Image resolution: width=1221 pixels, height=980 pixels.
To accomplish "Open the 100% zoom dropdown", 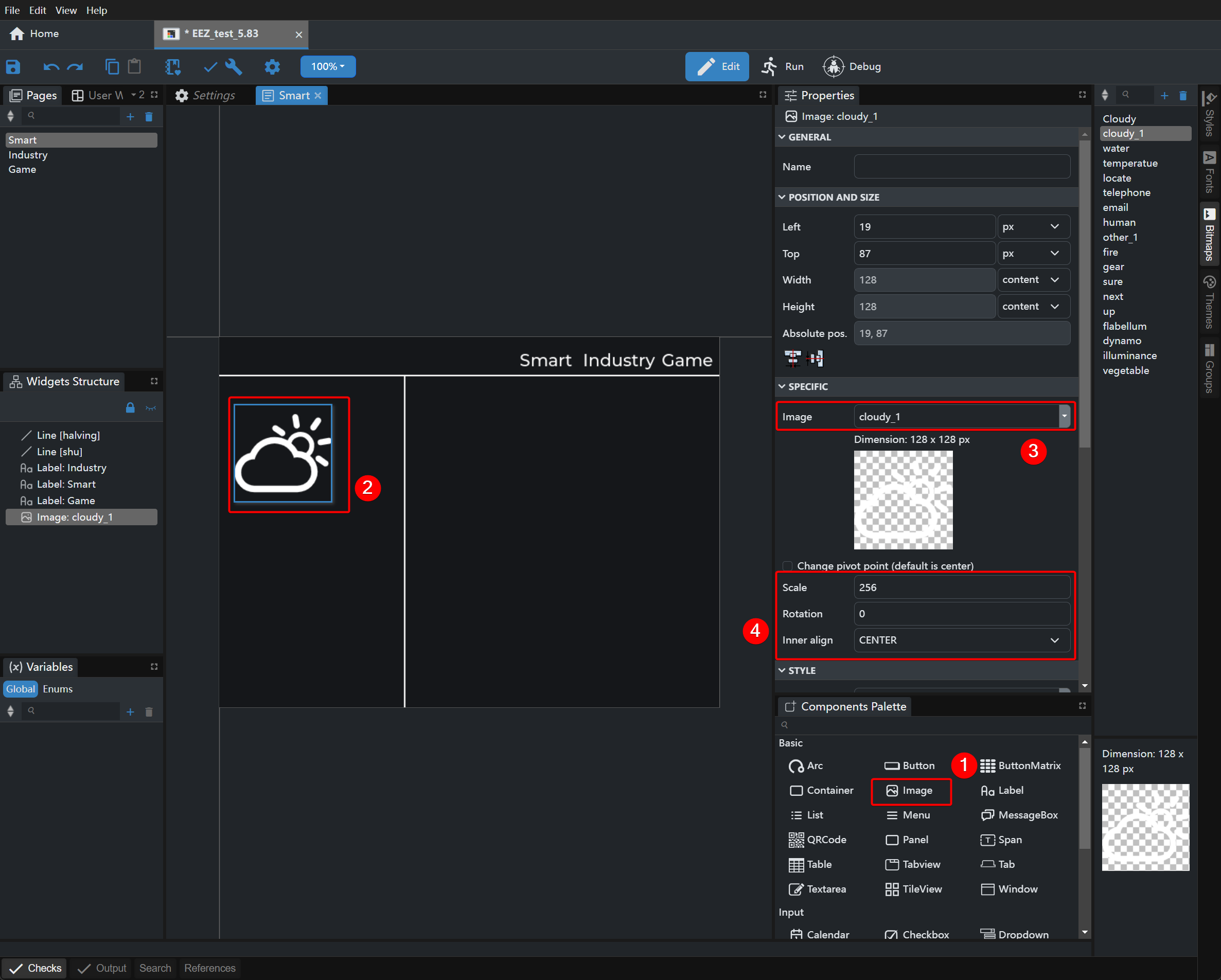I will (x=328, y=67).
